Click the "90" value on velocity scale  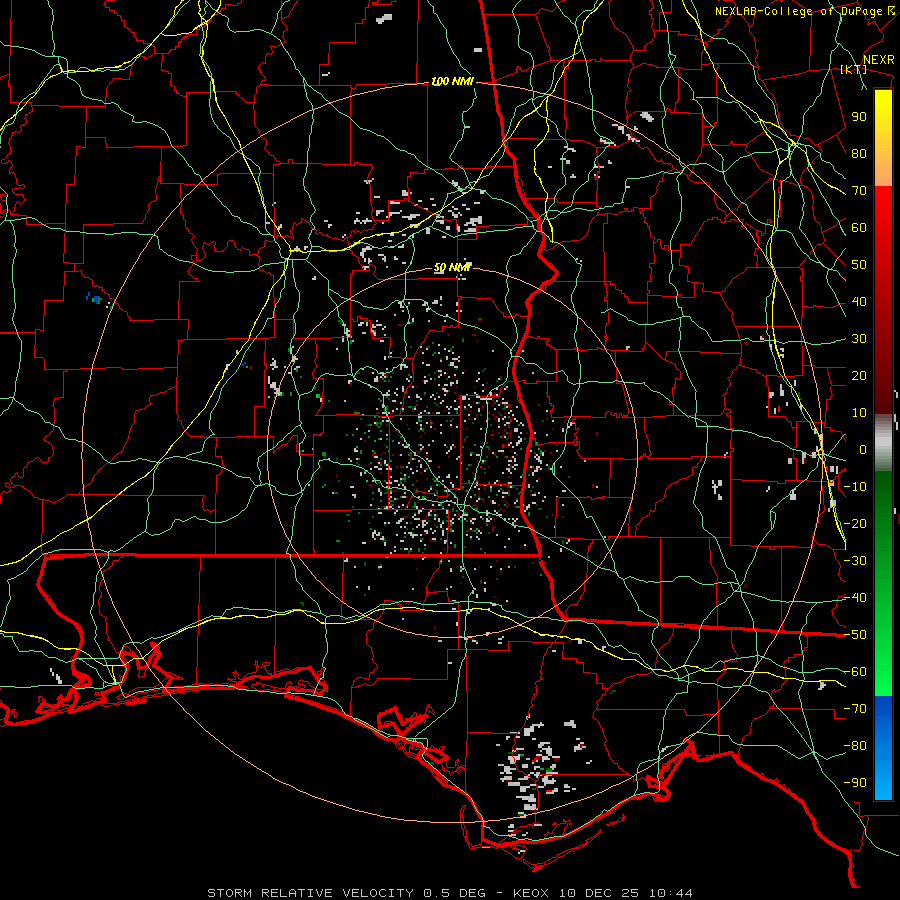point(859,117)
